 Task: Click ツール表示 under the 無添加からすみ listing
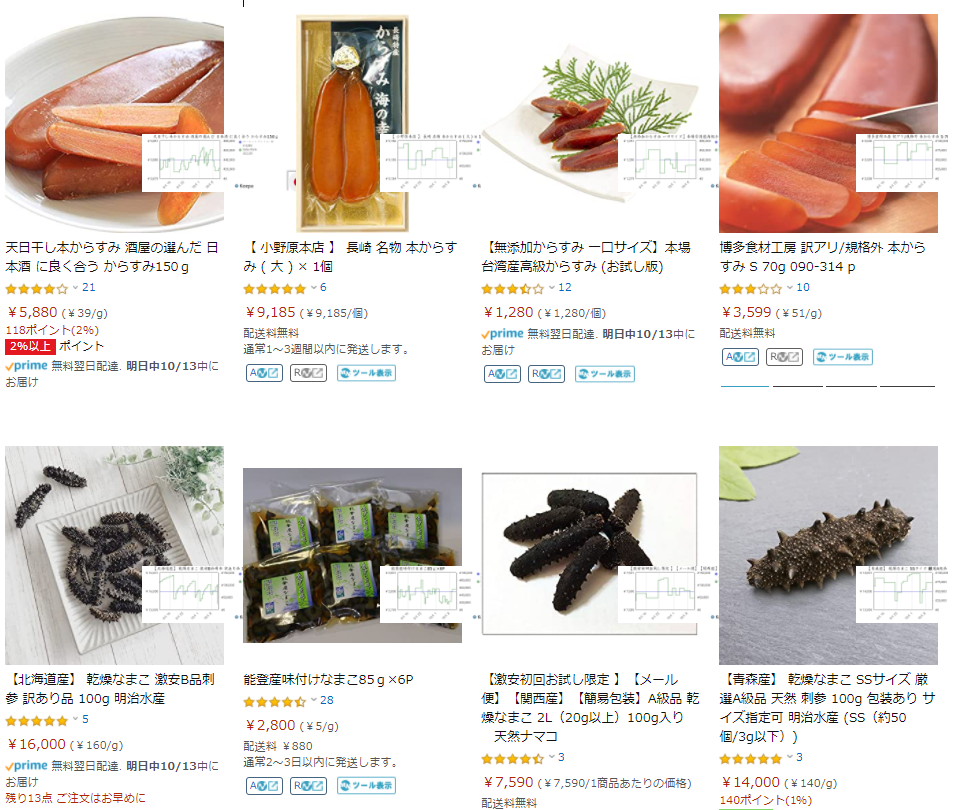tap(605, 374)
